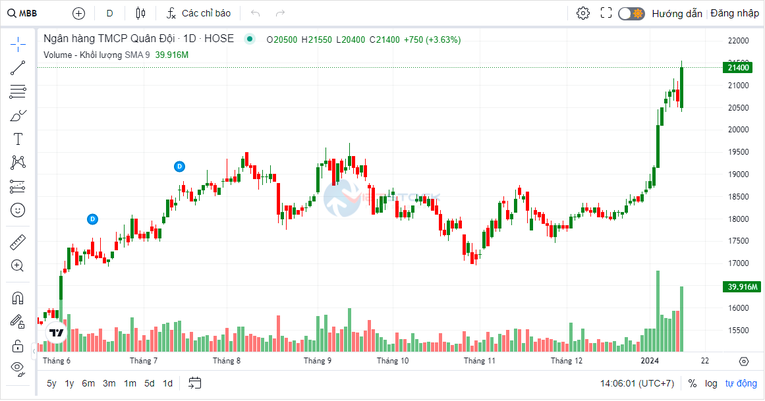This screenshot has width=765, height=401.
Task: Click the upper dividend D marker
Action: 180,167
